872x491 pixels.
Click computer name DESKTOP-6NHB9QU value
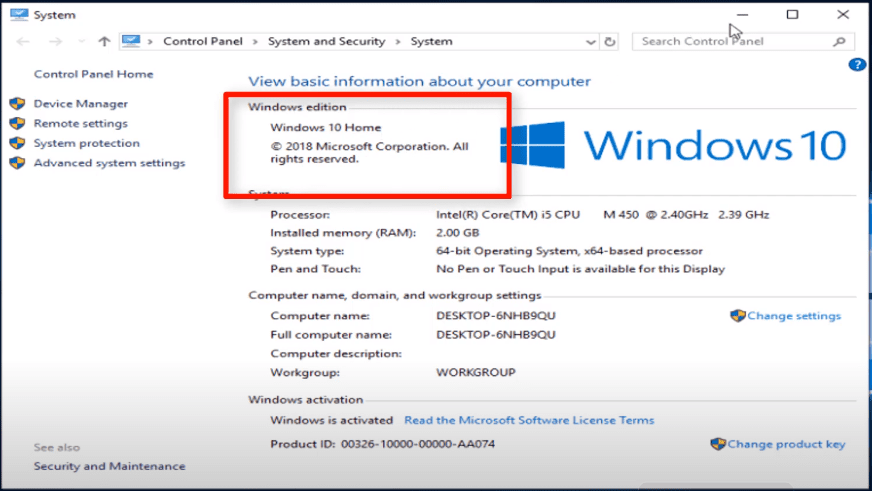click(496, 316)
